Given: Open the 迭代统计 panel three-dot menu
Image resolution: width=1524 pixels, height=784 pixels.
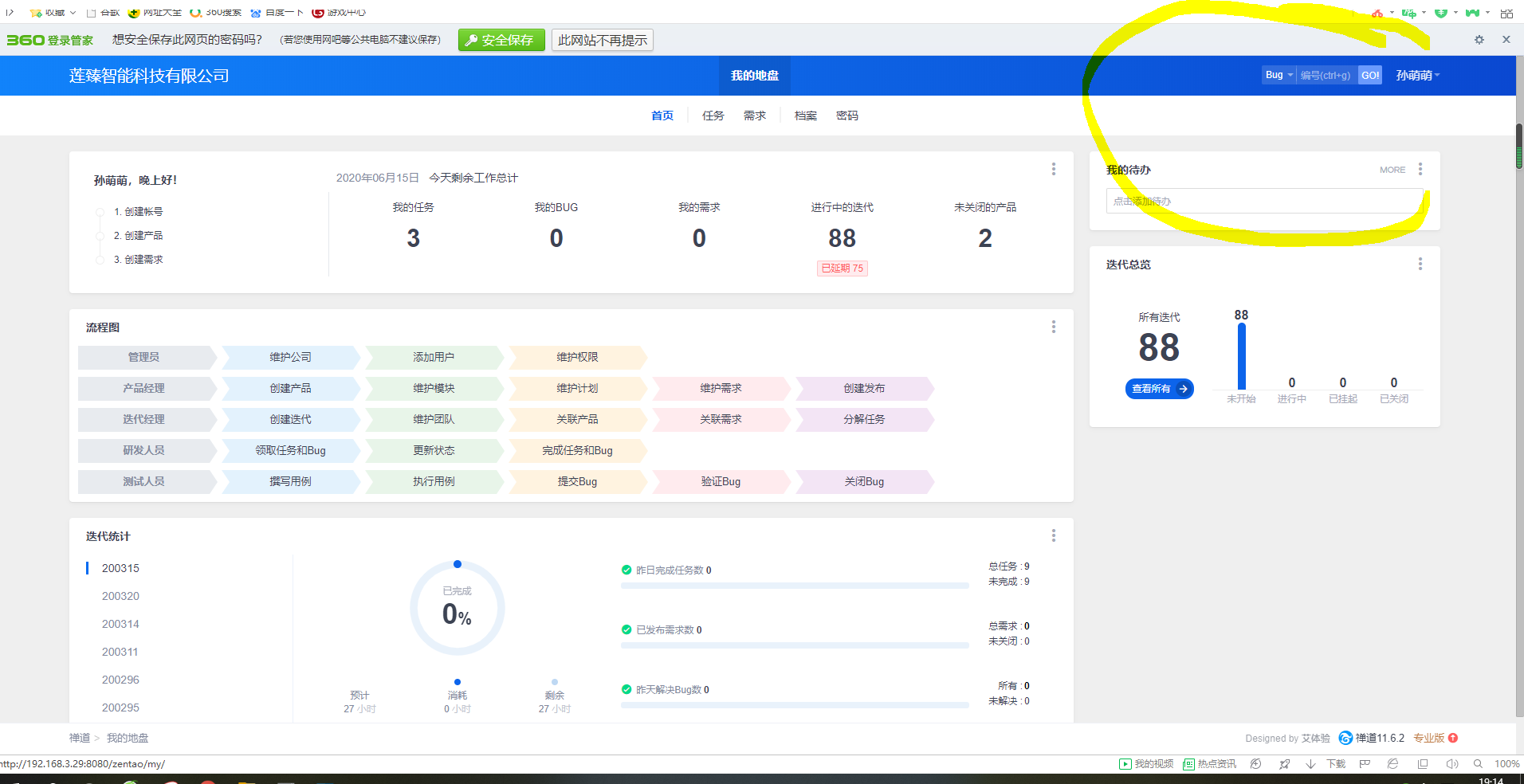Looking at the screenshot, I should (1053, 535).
